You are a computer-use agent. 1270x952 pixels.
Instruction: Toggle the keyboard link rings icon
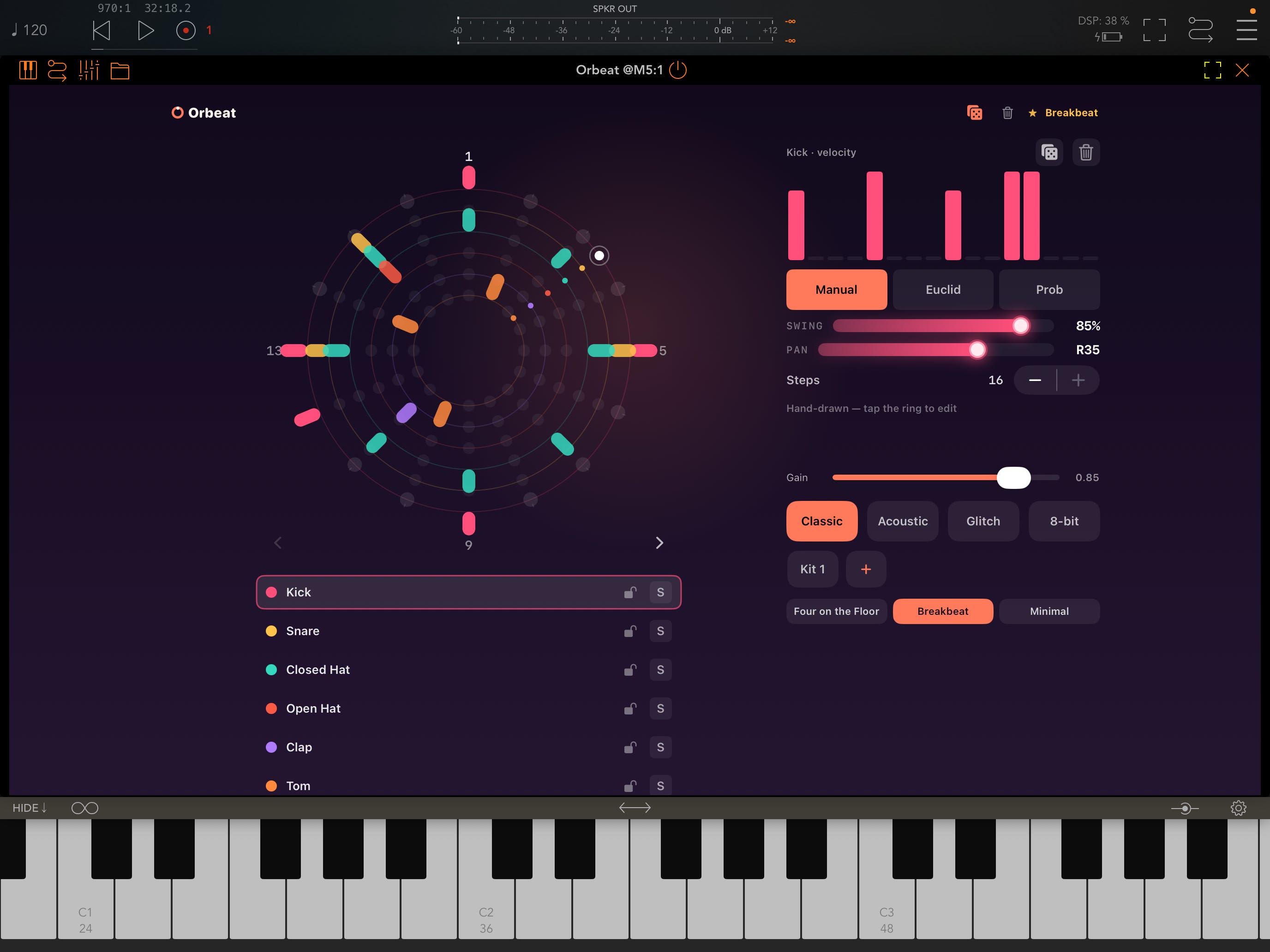tap(85, 808)
